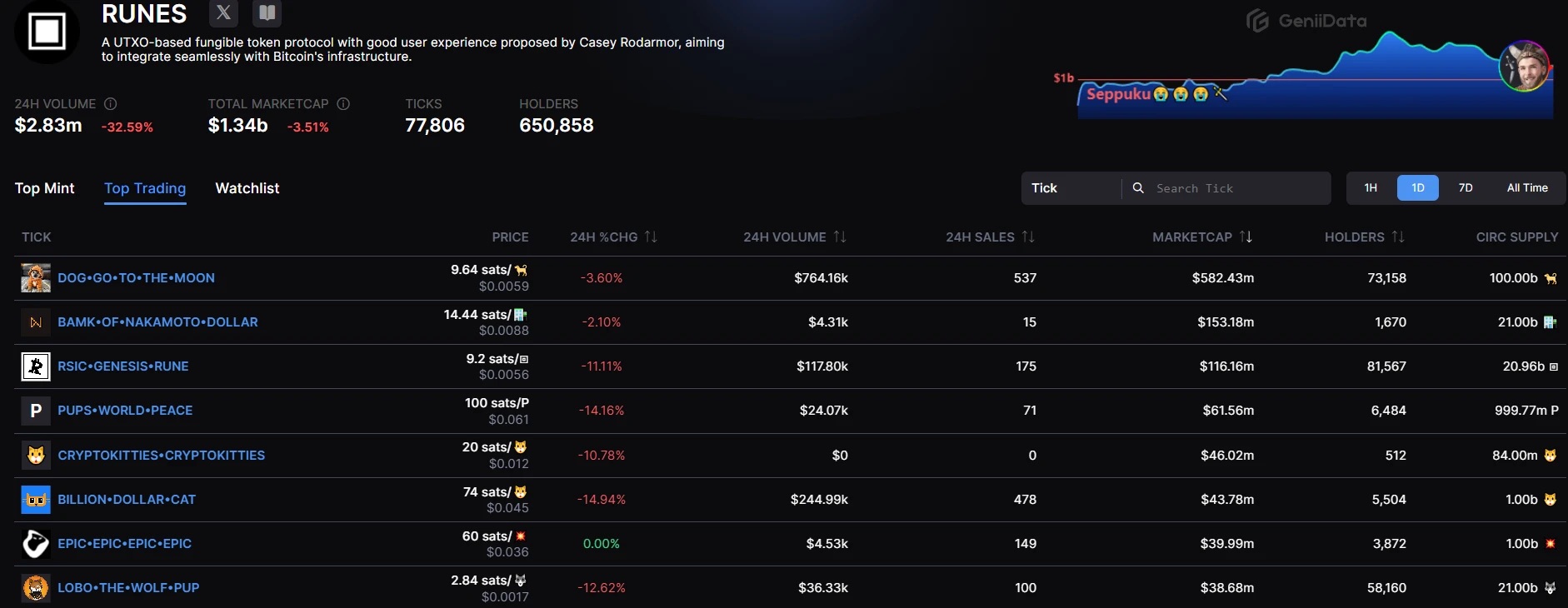Switch the timeframe to 7D

pyautogui.click(x=1466, y=188)
